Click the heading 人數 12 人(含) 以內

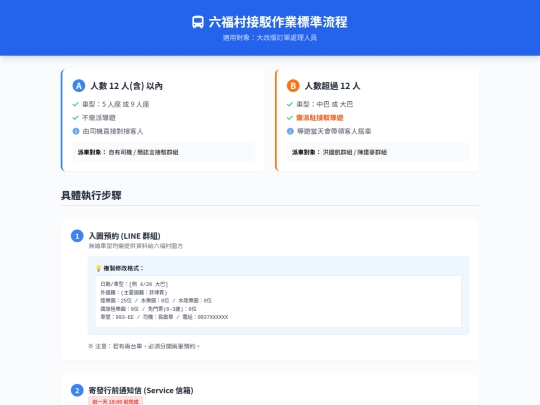pos(126,86)
